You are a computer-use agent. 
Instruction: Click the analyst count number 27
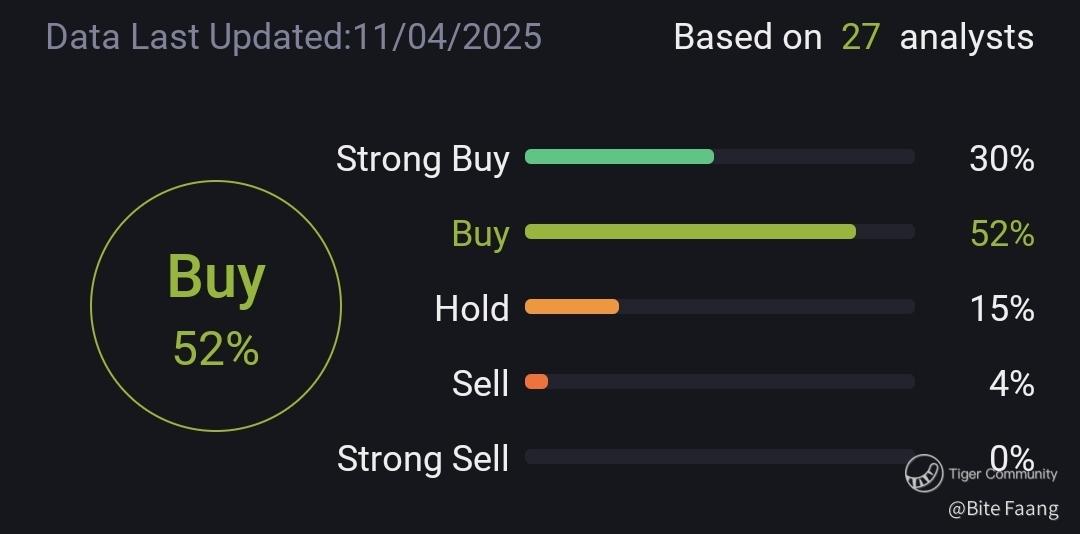860,37
